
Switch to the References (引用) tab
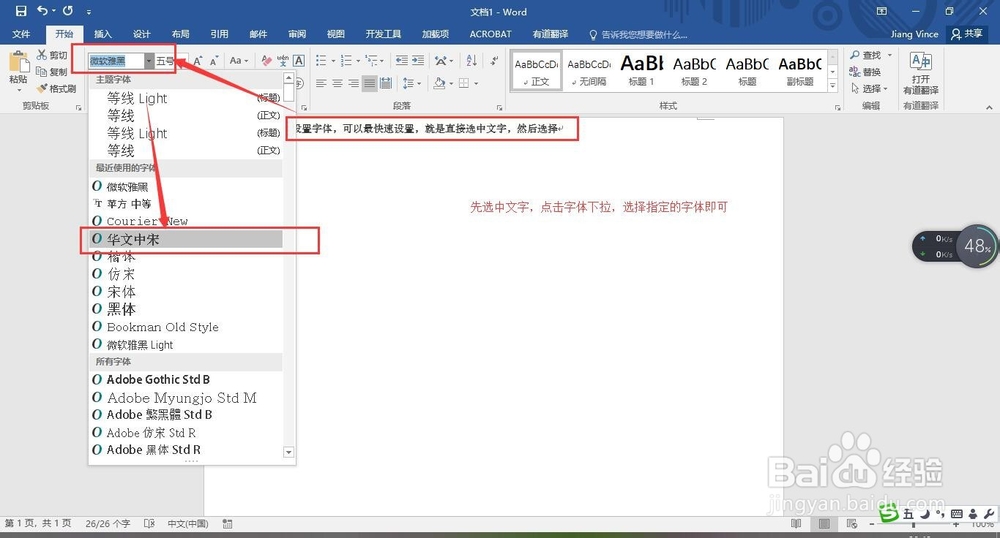tap(219, 34)
